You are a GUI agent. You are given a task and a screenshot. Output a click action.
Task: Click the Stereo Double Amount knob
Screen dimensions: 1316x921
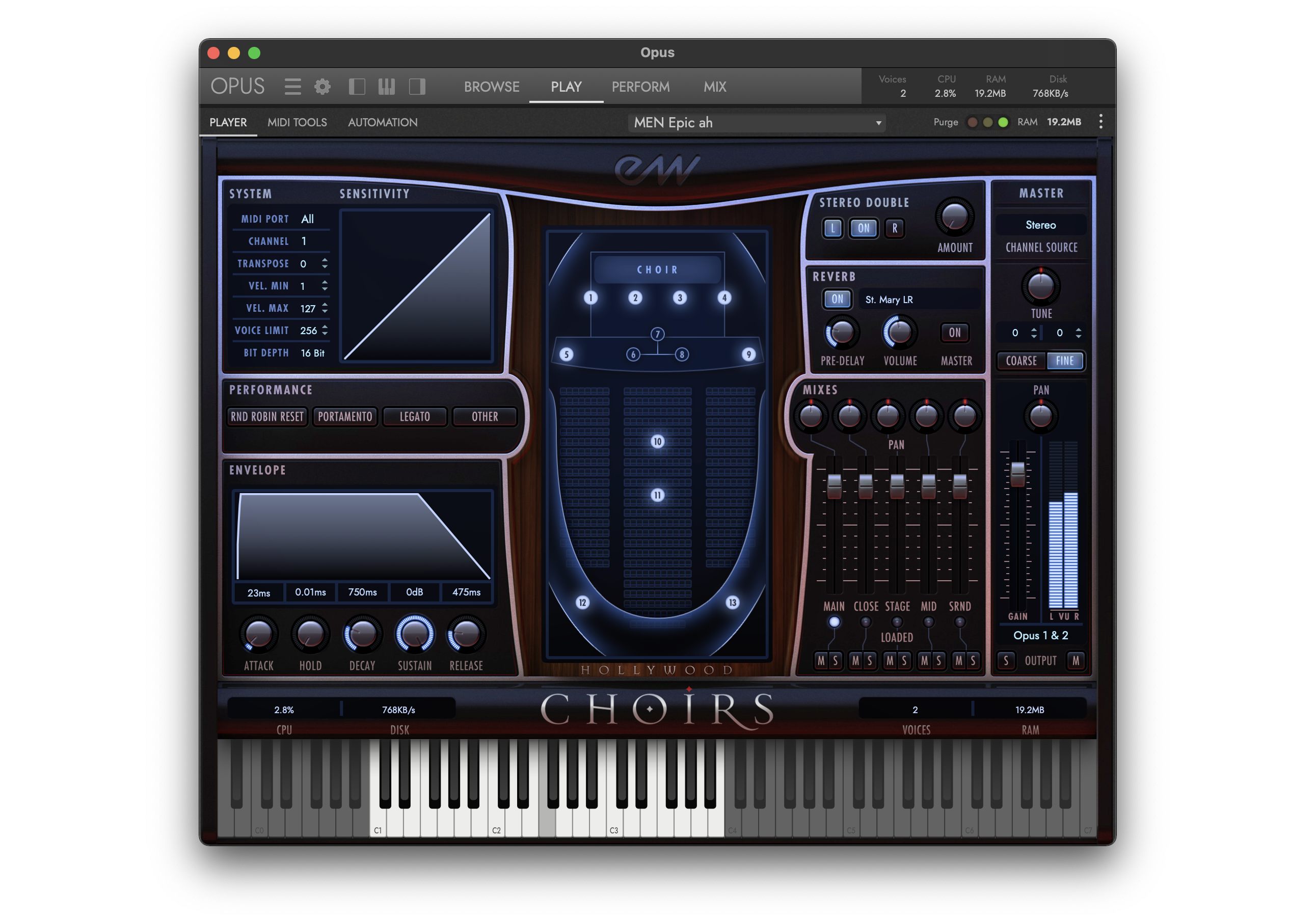coord(954,216)
